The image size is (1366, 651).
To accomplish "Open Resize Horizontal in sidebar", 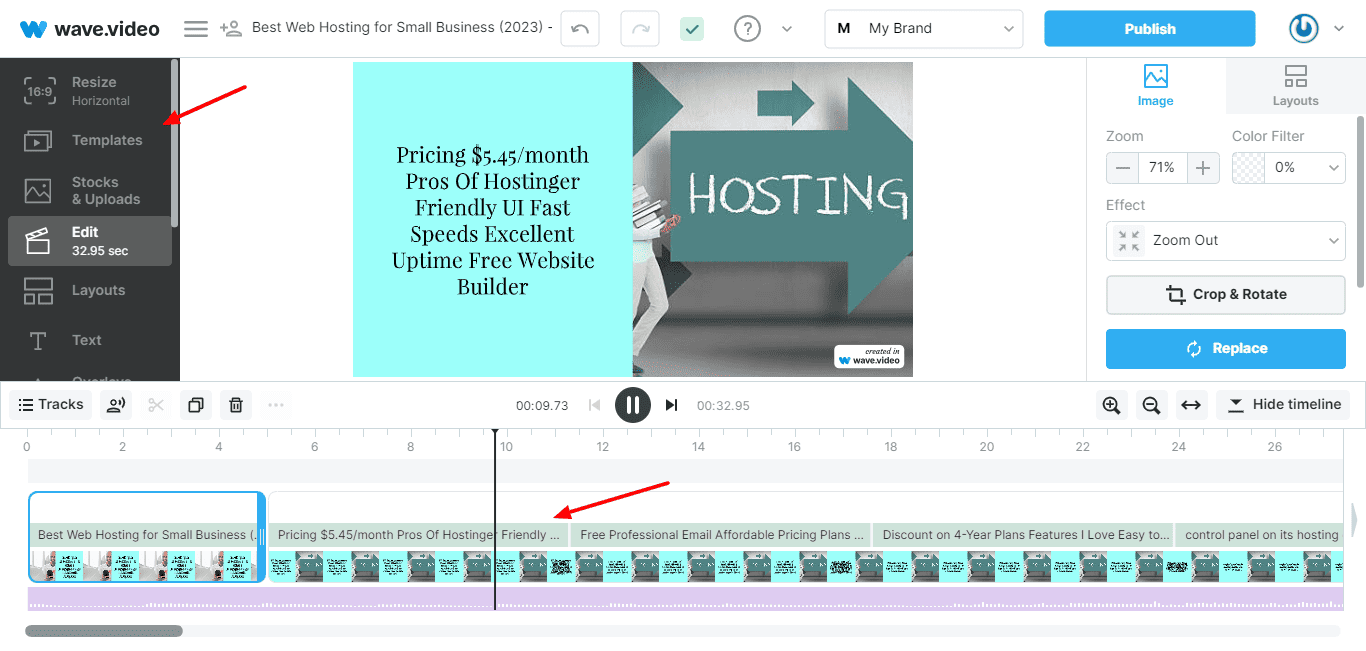I will point(89,91).
